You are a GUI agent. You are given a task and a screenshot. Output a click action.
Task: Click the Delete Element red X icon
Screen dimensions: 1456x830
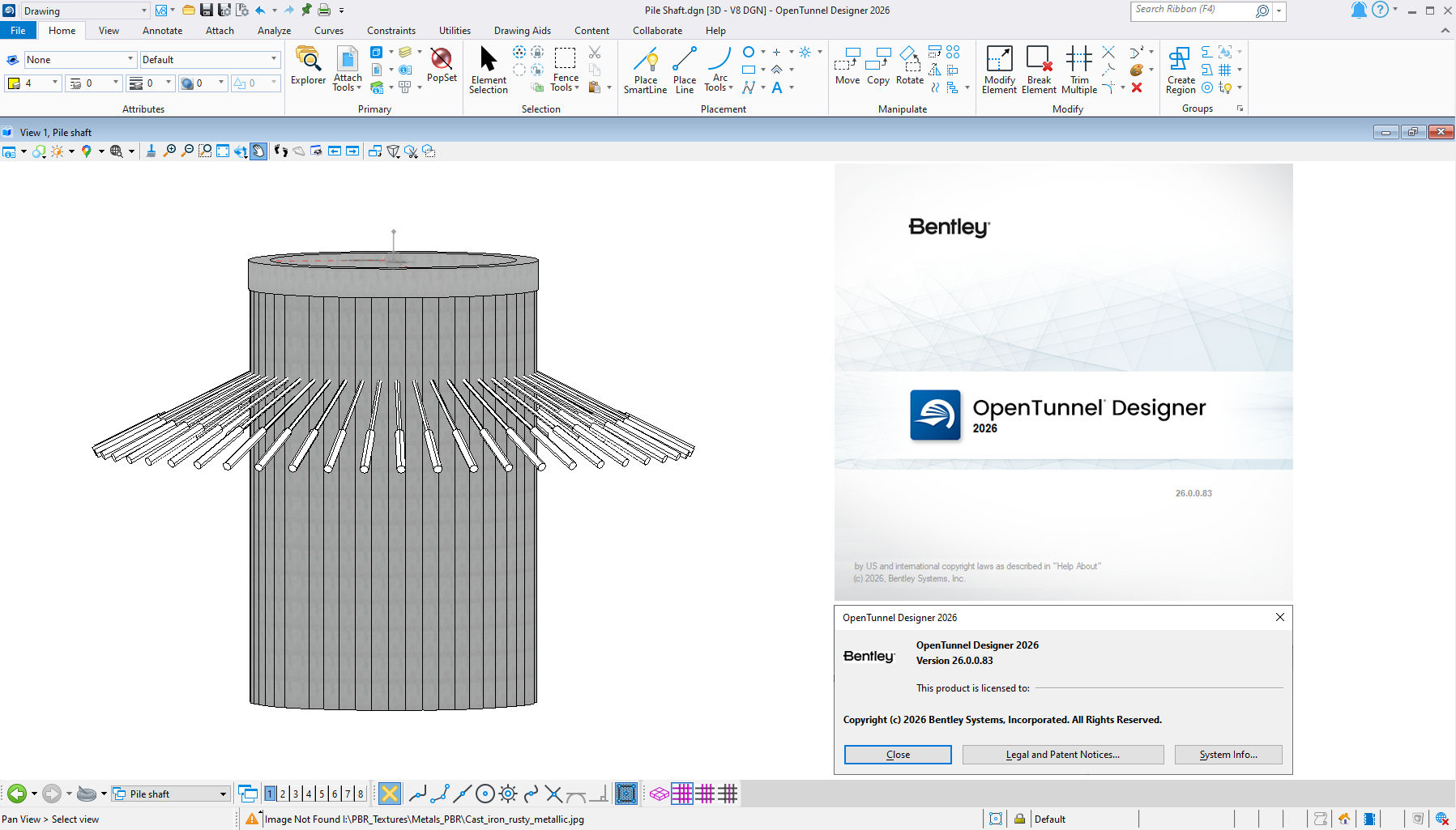(x=1137, y=87)
